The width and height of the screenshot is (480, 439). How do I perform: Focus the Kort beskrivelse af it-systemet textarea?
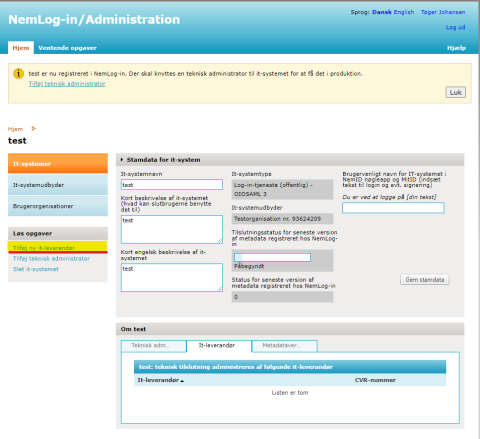click(172, 229)
